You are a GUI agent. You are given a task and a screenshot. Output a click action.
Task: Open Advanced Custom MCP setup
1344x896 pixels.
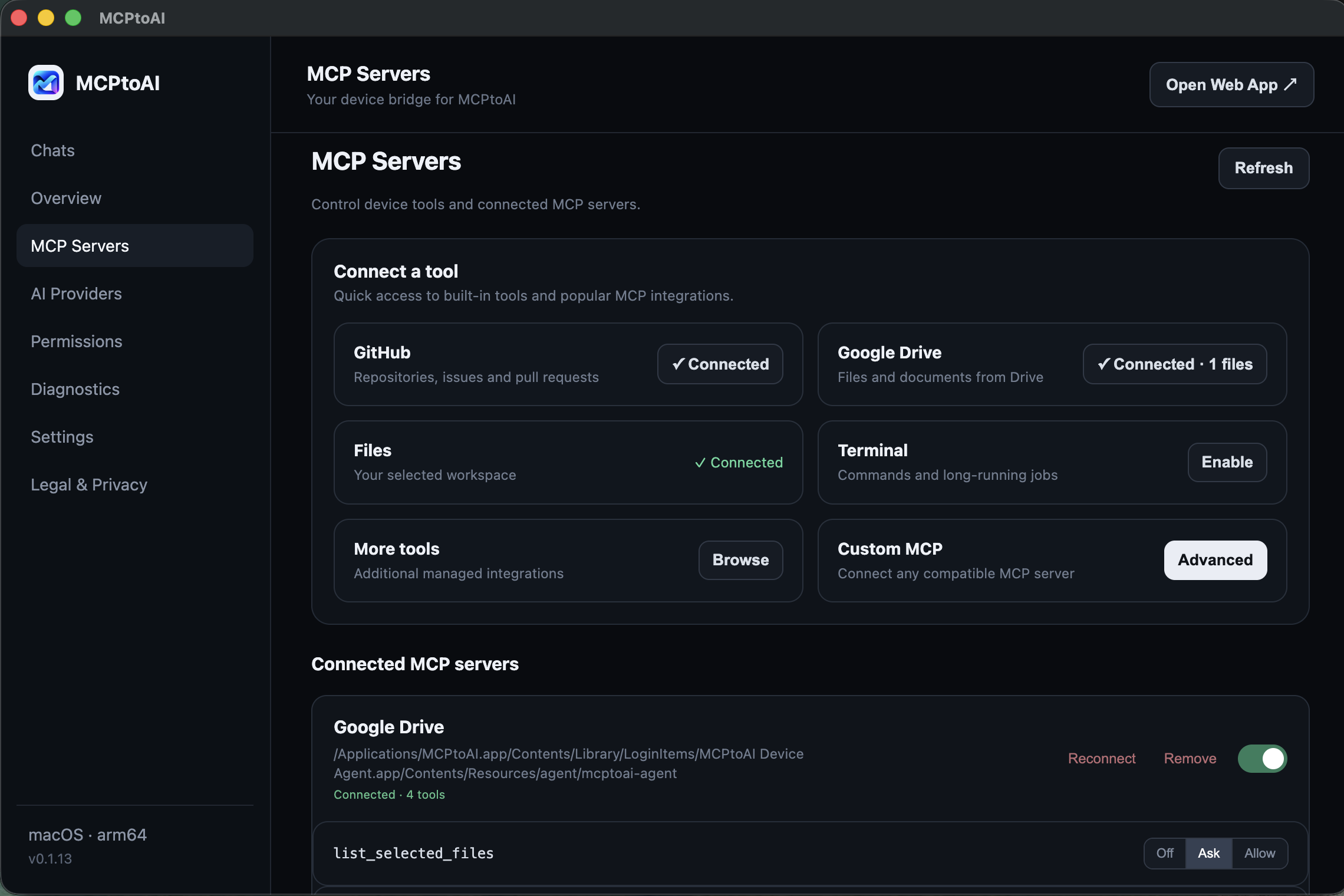point(1215,560)
